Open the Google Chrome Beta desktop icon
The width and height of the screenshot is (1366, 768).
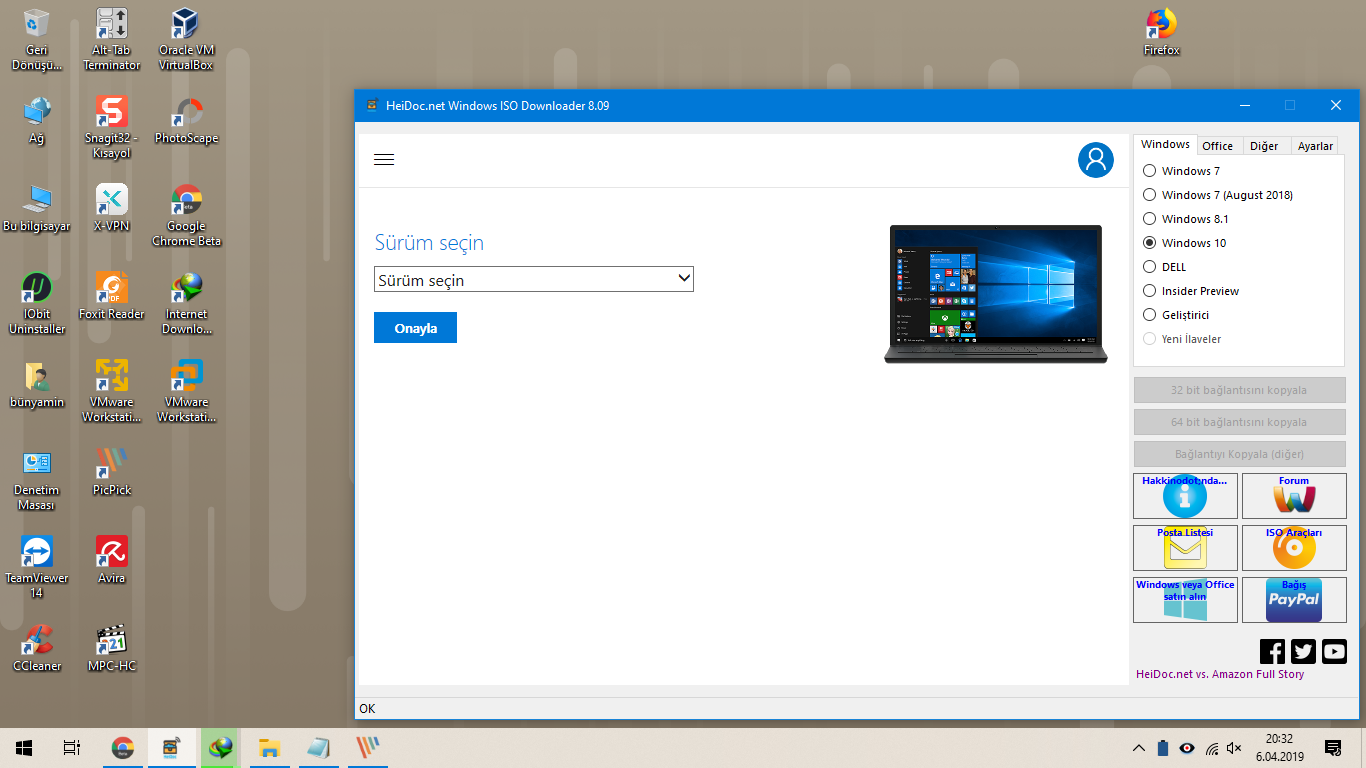186,215
